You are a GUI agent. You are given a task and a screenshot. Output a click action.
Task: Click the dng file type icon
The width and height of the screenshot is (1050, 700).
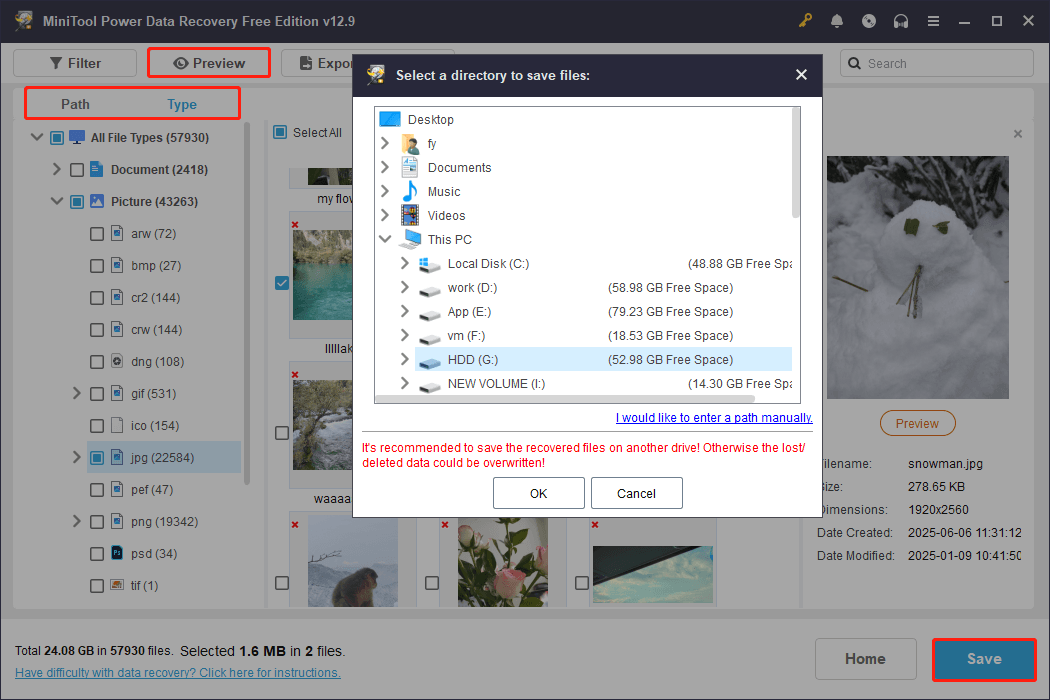[117, 361]
